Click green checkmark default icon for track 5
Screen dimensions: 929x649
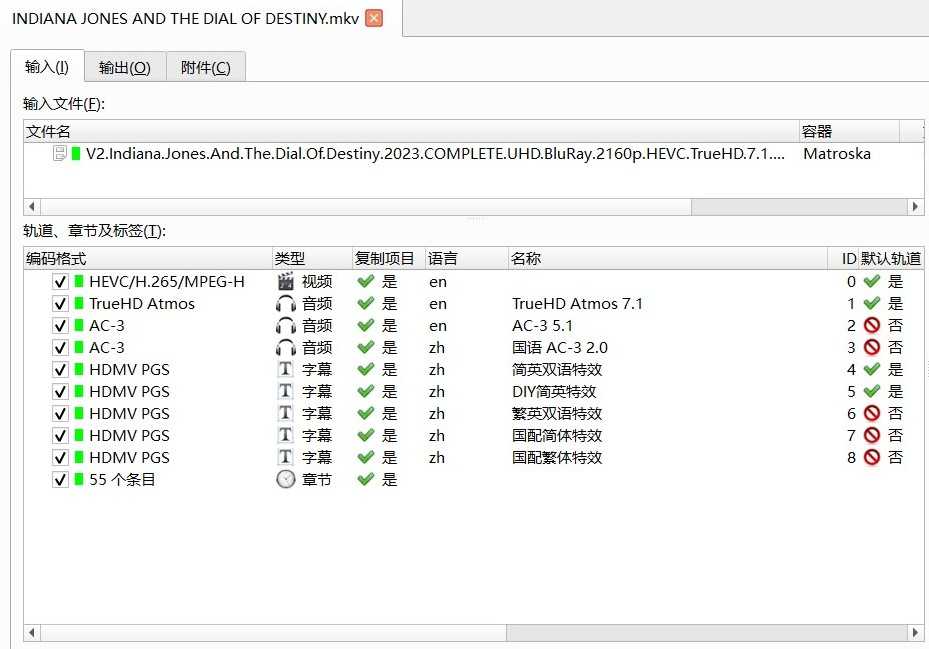[871, 392]
